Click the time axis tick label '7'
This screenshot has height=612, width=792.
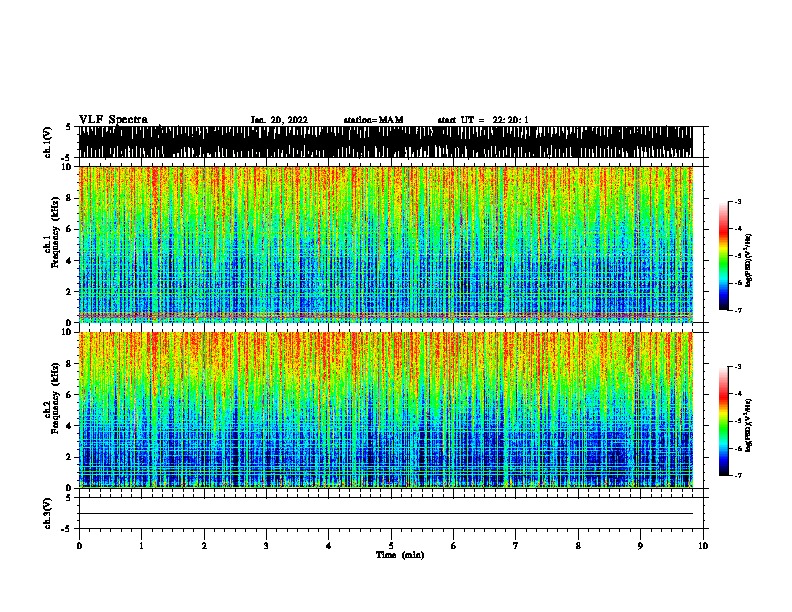point(516,546)
